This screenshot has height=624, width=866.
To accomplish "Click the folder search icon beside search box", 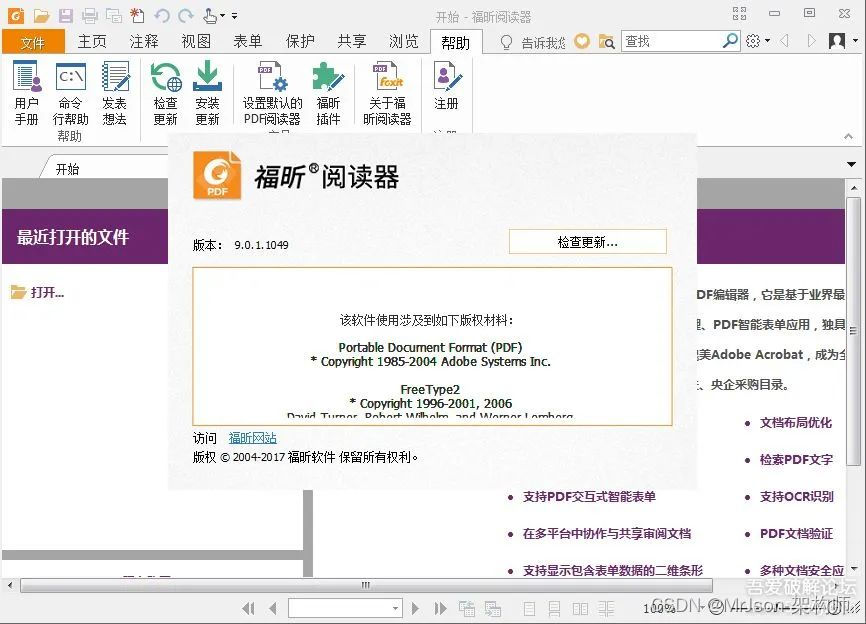I will [606, 41].
